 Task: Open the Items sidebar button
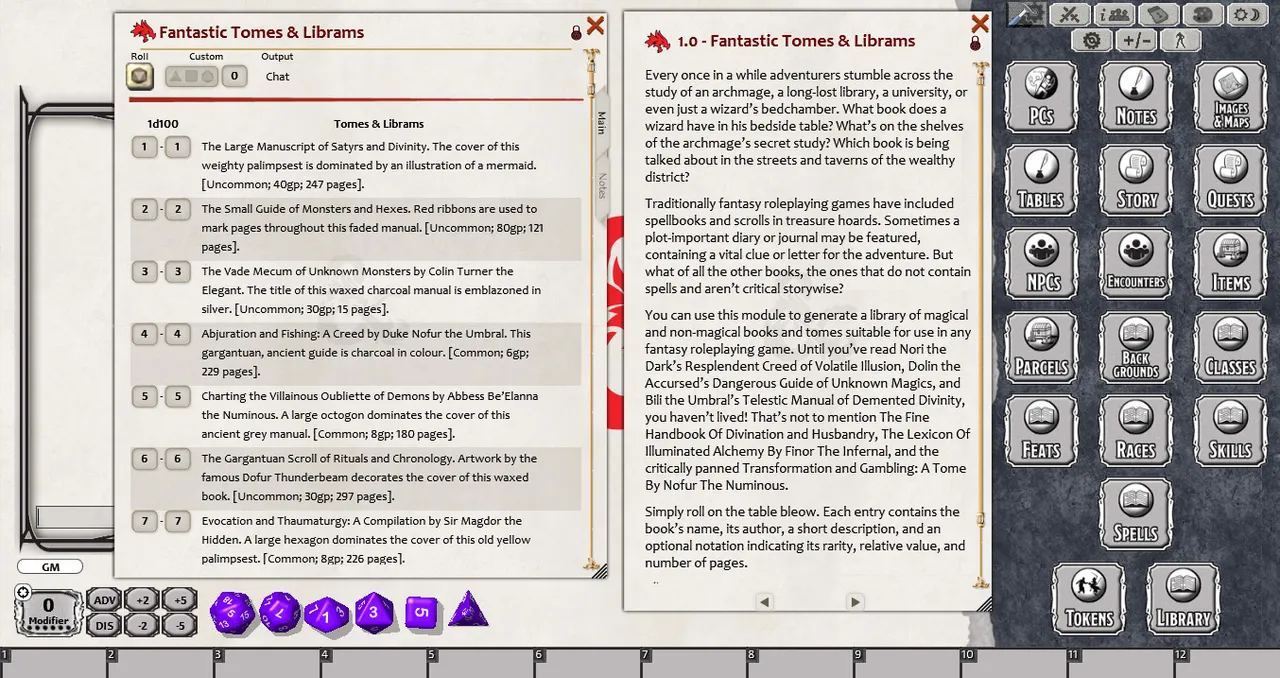[x=1230, y=264]
